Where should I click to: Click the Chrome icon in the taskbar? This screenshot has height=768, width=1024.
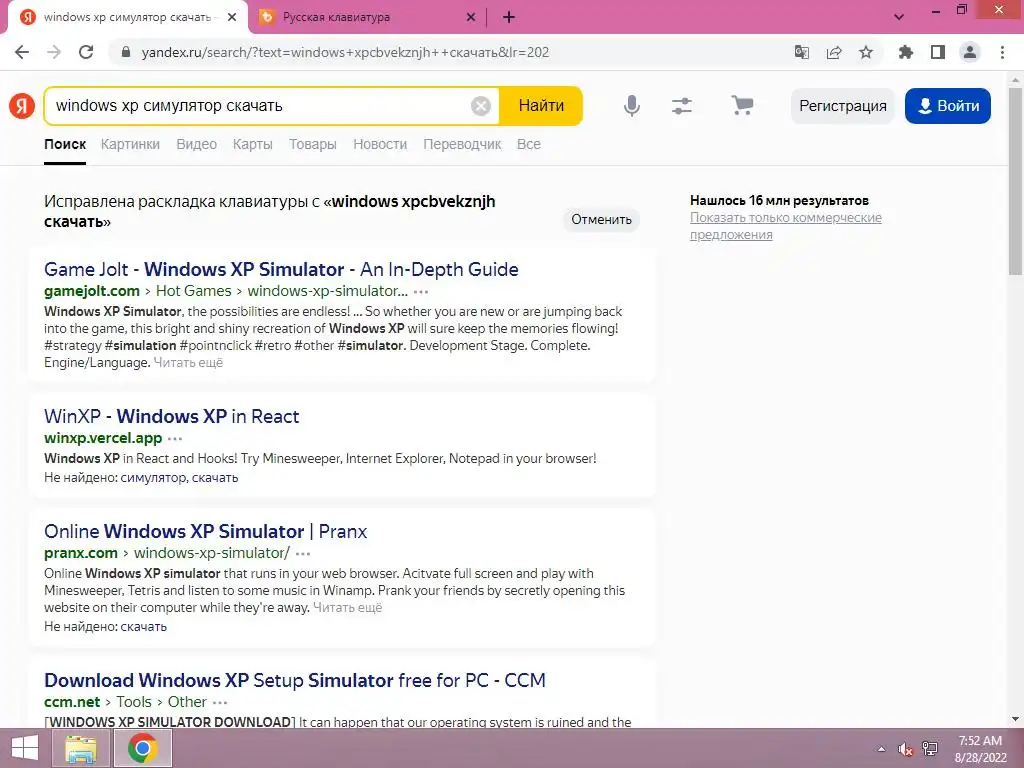(143, 748)
